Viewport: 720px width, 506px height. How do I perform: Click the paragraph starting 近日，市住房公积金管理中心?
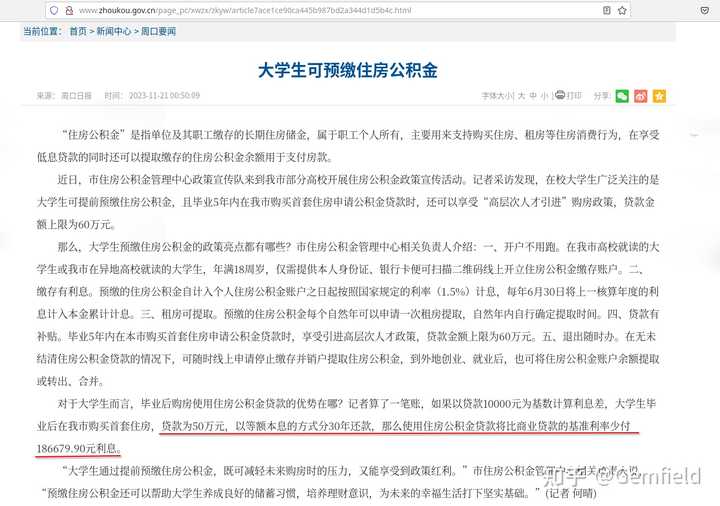point(348,202)
